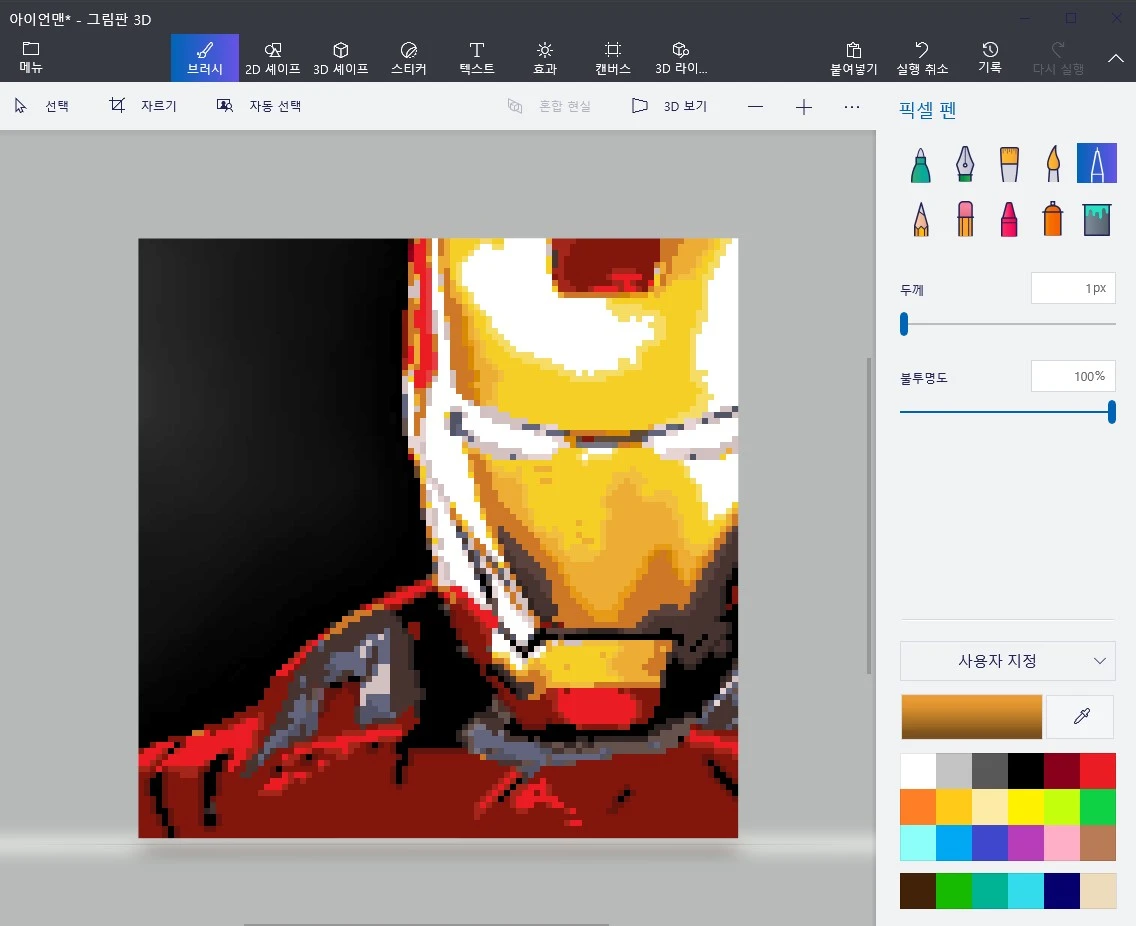
Task: Switch to the 스티커 tab
Action: point(409,58)
